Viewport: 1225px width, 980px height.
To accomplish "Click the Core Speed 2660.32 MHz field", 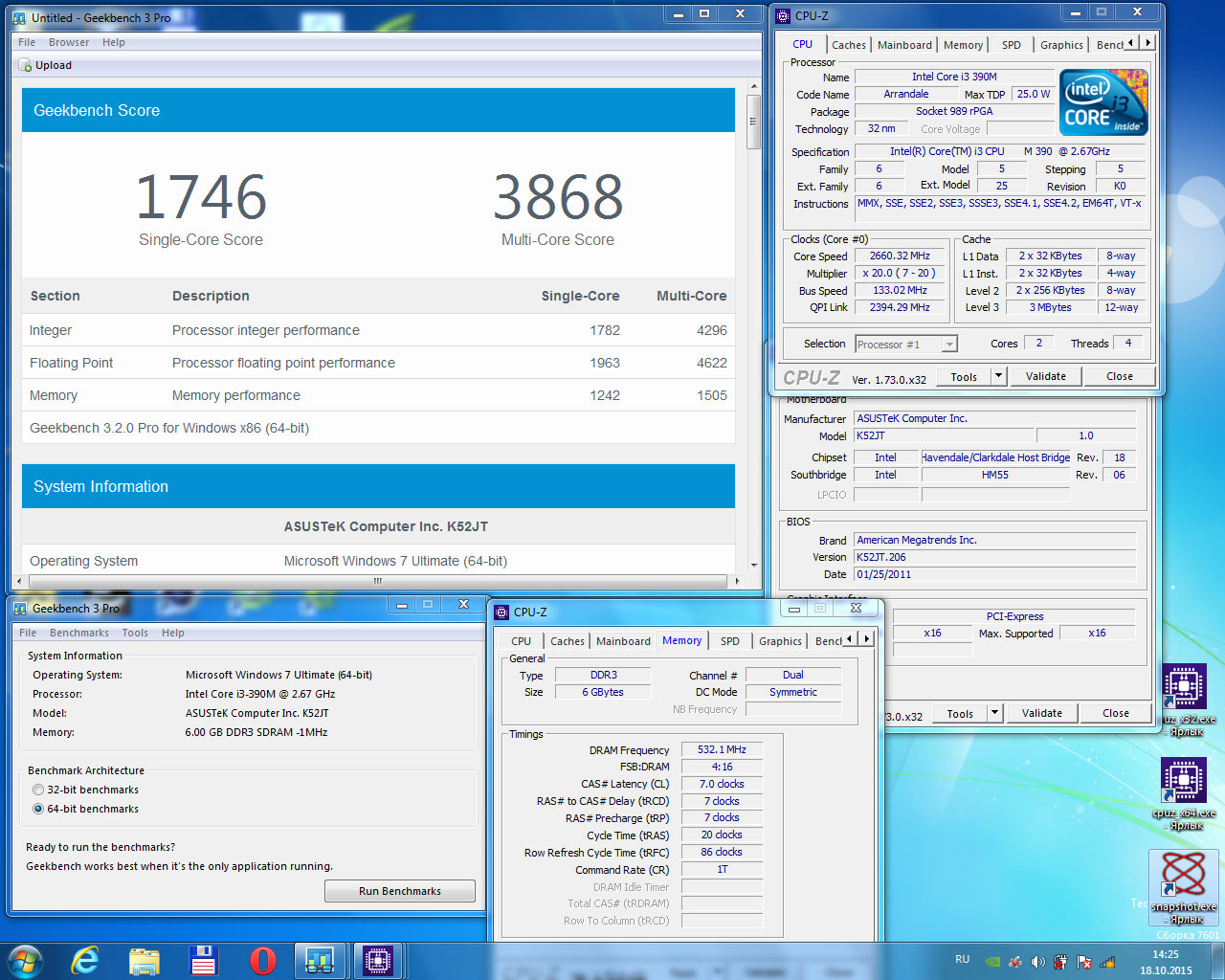I will 900,256.
